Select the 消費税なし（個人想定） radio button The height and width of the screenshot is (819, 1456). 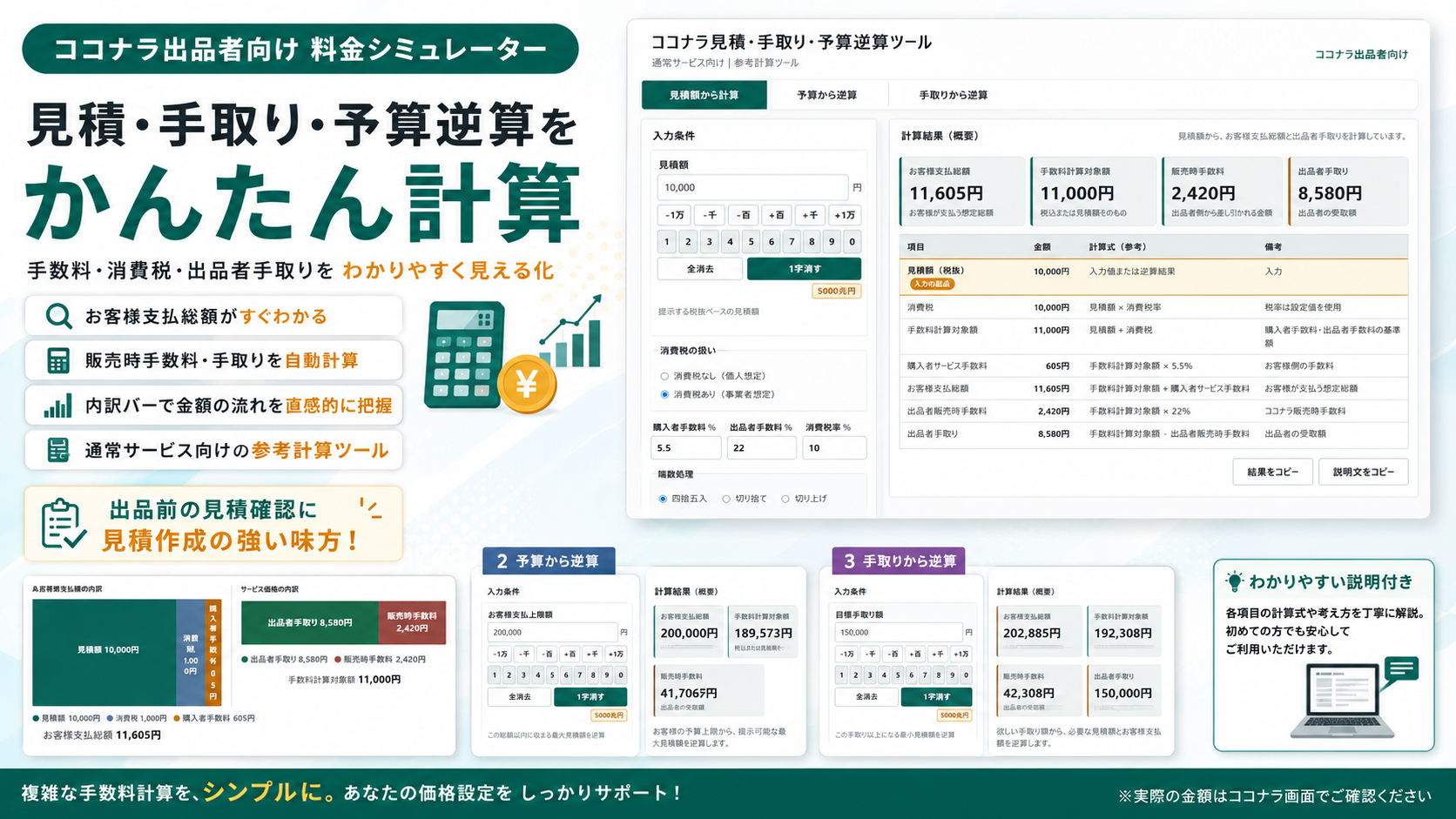pos(664,376)
